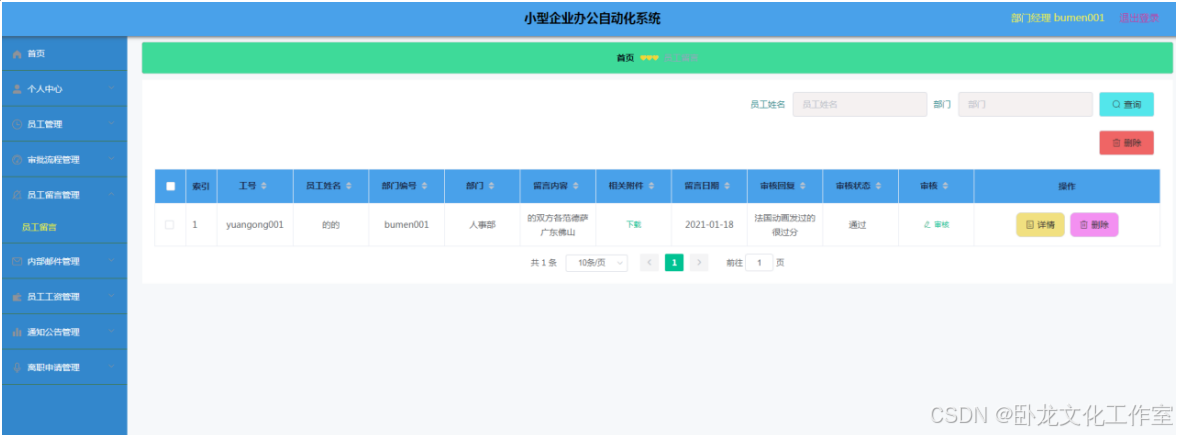Image resolution: width=1177 pixels, height=435 pixels.
Task: Sort by 相关附件 column arrows
Action: tap(652, 186)
